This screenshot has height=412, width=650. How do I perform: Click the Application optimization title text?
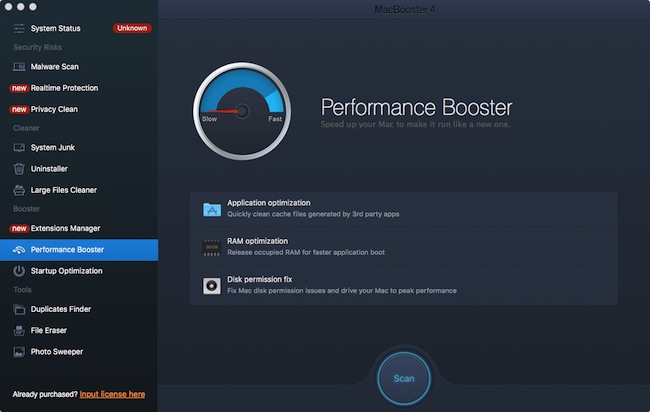(269, 203)
